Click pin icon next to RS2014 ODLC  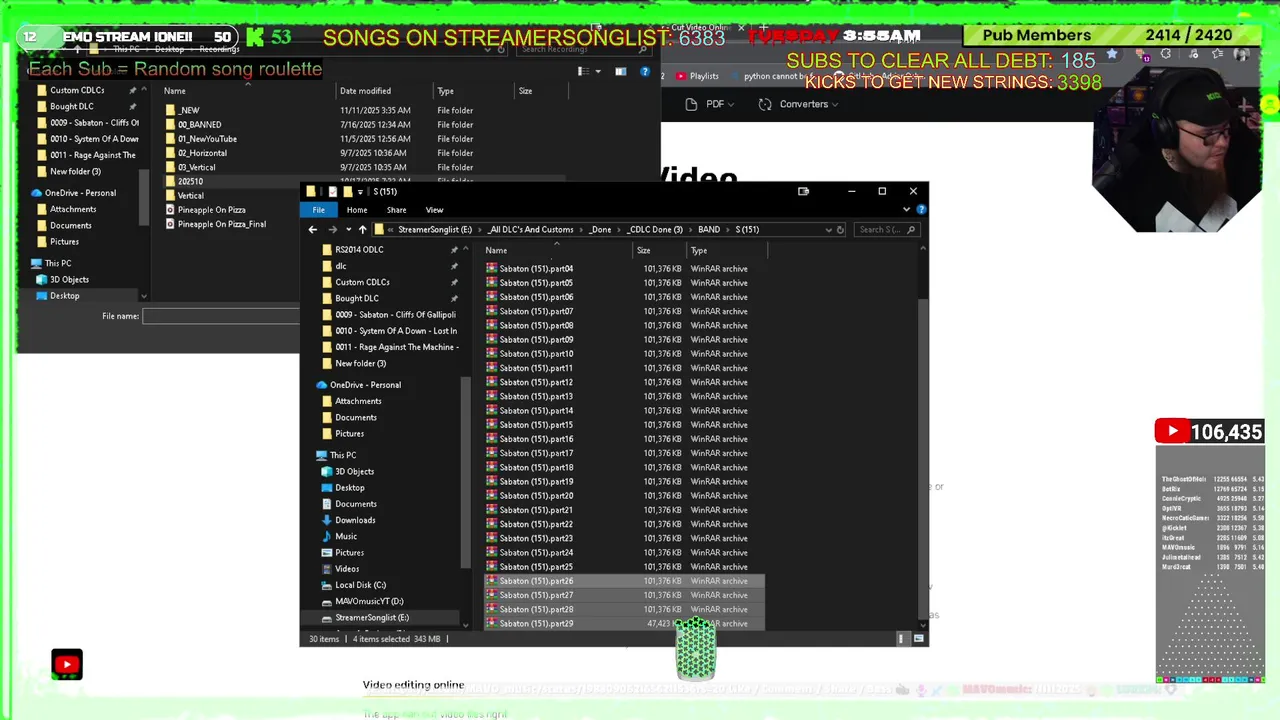pyautogui.click(x=454, y=250)
